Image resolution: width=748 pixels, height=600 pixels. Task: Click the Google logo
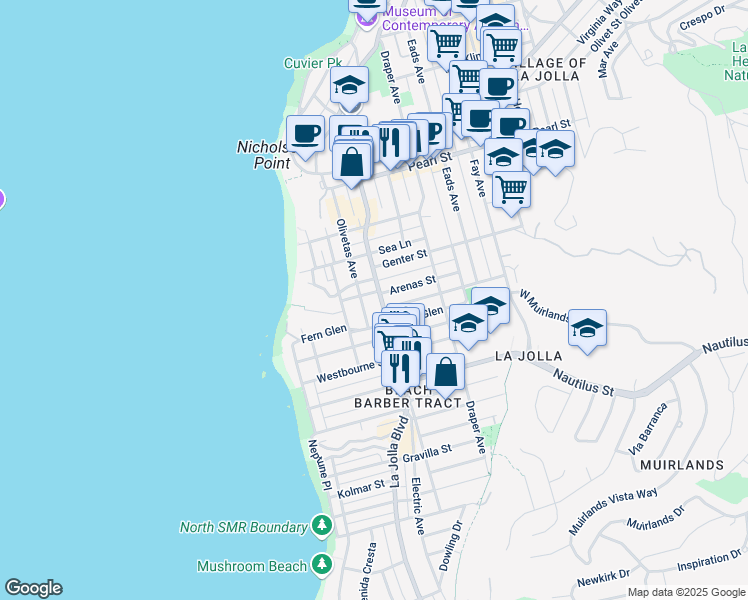pos(33,588)
